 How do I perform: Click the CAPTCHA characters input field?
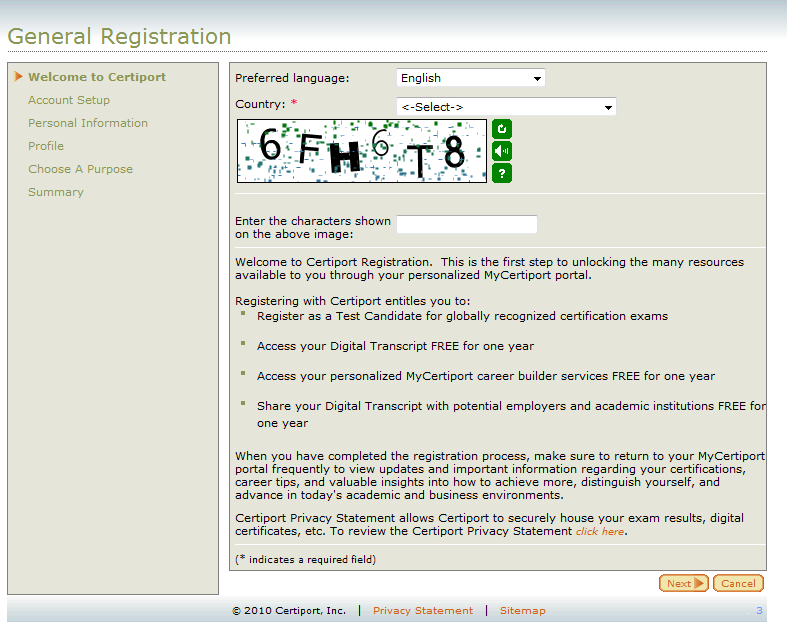(467, 224)
